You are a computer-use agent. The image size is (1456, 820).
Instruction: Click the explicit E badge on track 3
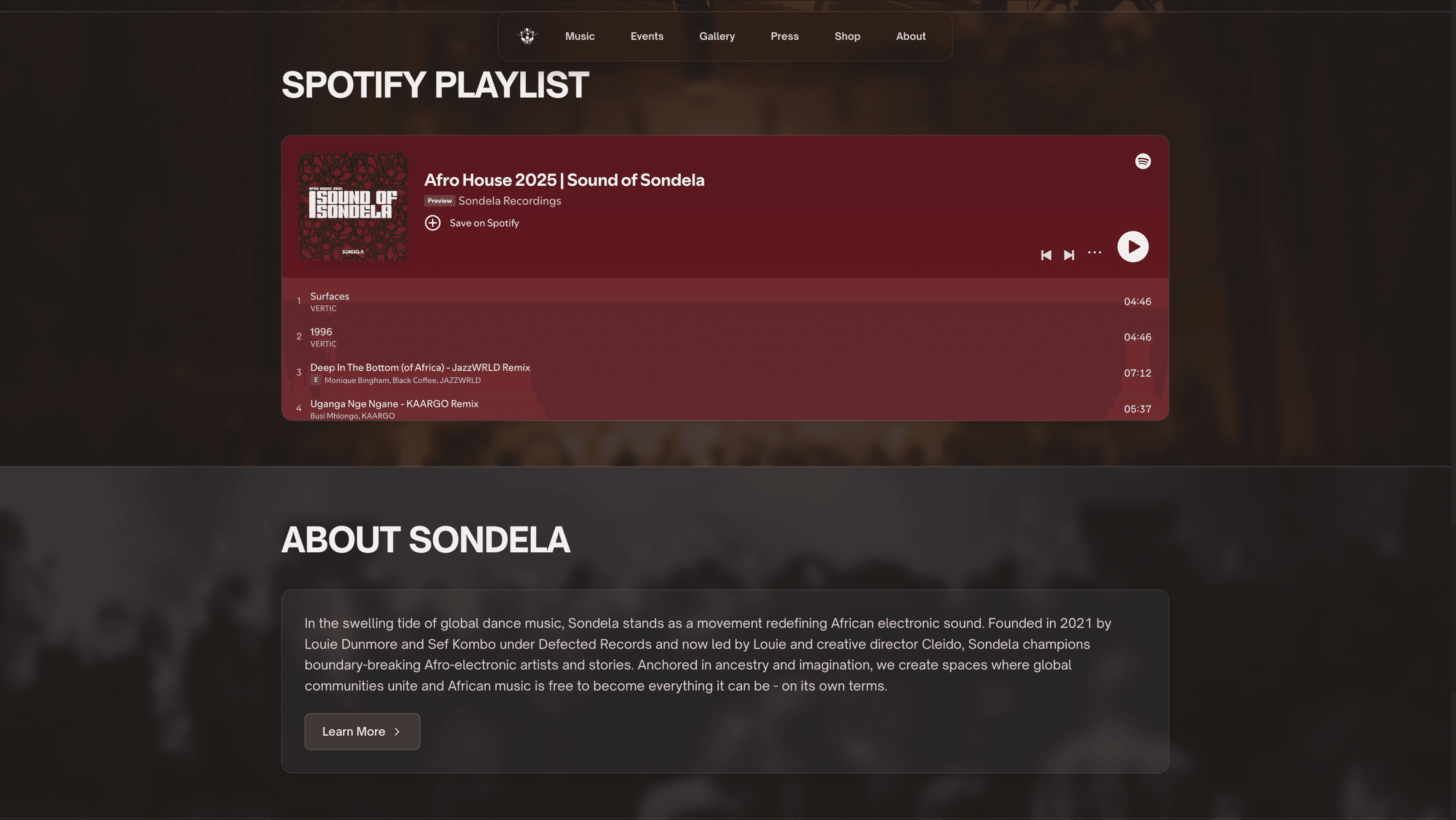click(x=316, y=380)
